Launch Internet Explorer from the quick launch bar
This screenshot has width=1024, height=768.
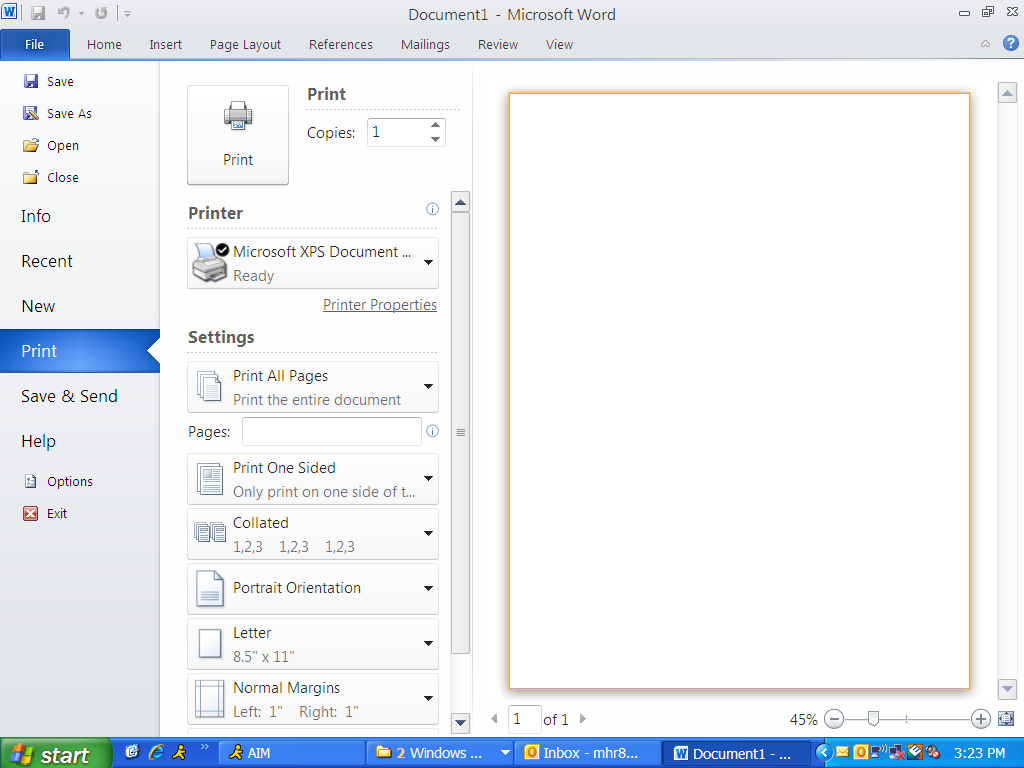click(156, 752)
